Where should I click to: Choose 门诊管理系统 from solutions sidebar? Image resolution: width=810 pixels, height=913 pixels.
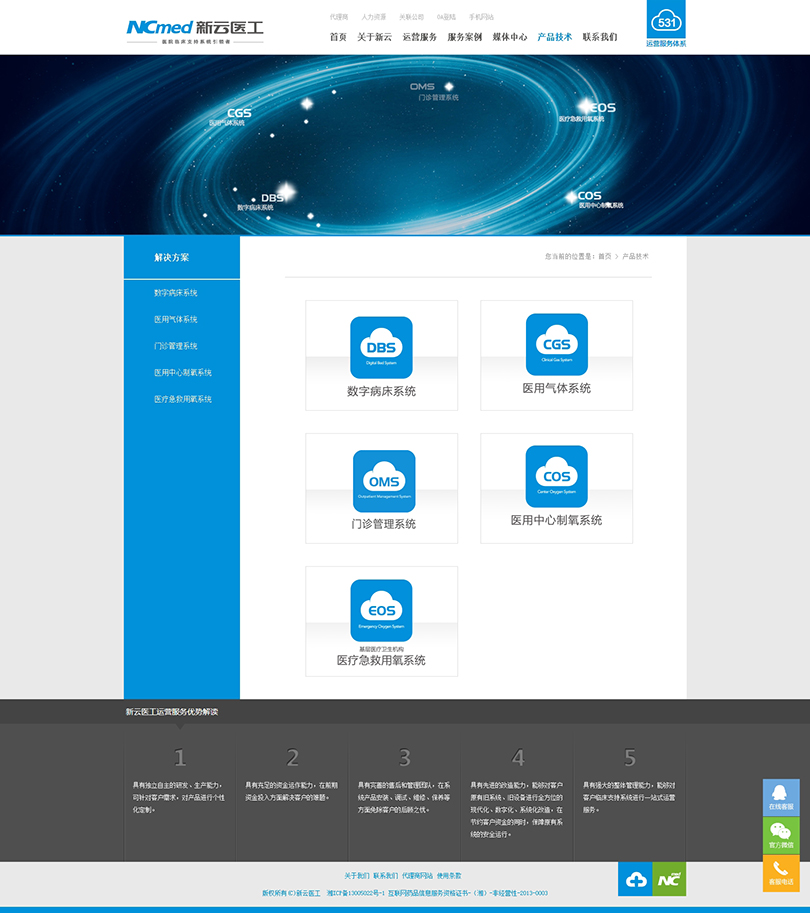176,346
